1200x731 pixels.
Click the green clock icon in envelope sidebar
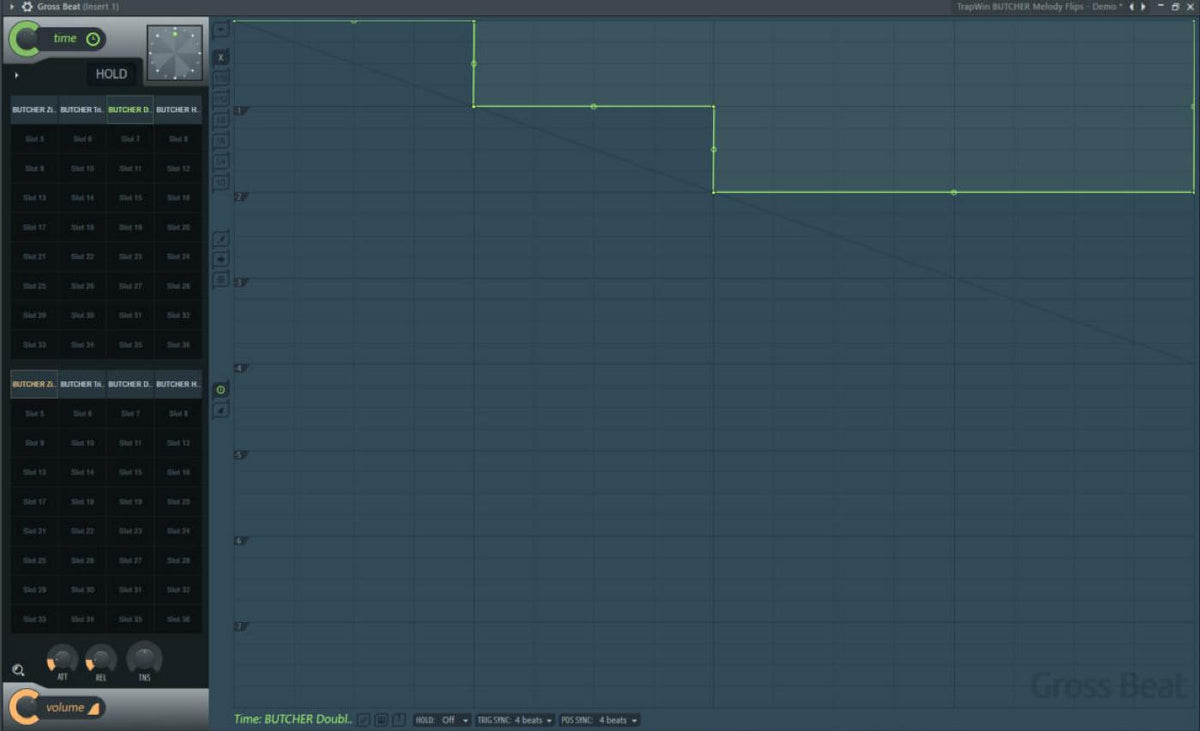(221, 389)
